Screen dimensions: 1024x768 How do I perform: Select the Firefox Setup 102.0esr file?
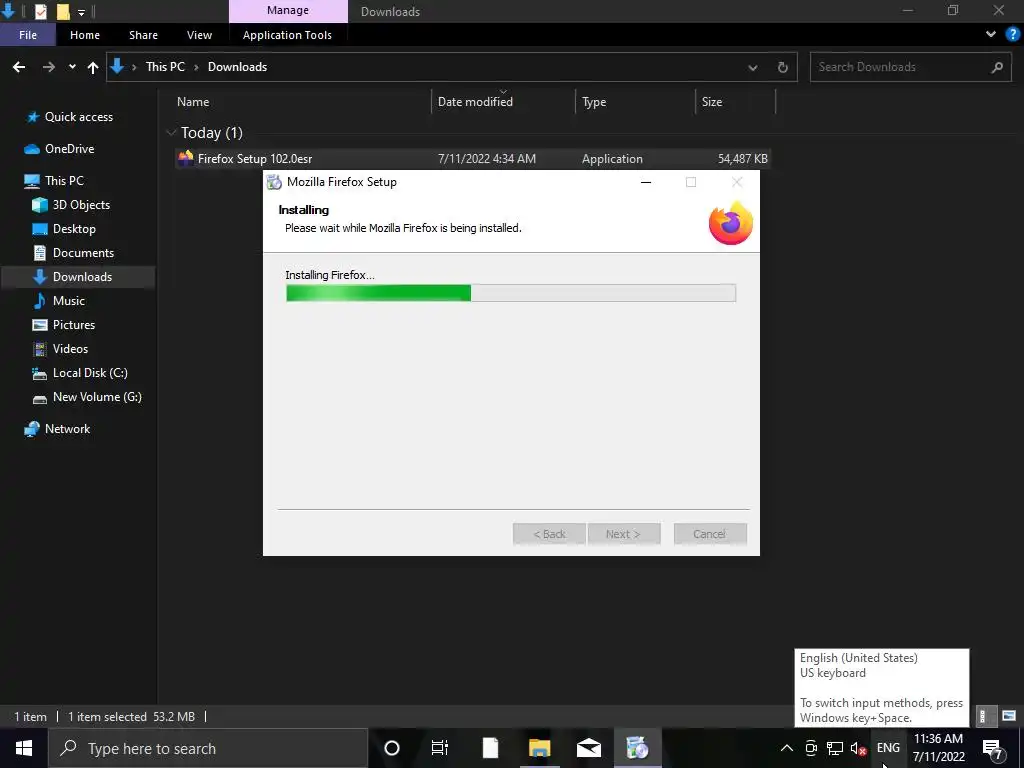(473, 159)
